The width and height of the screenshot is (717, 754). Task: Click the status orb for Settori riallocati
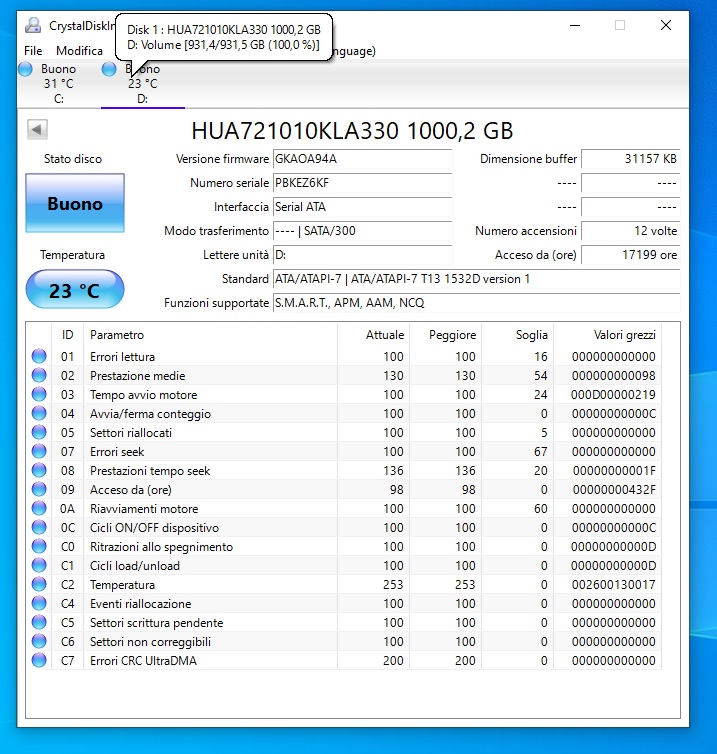[39, 432]
